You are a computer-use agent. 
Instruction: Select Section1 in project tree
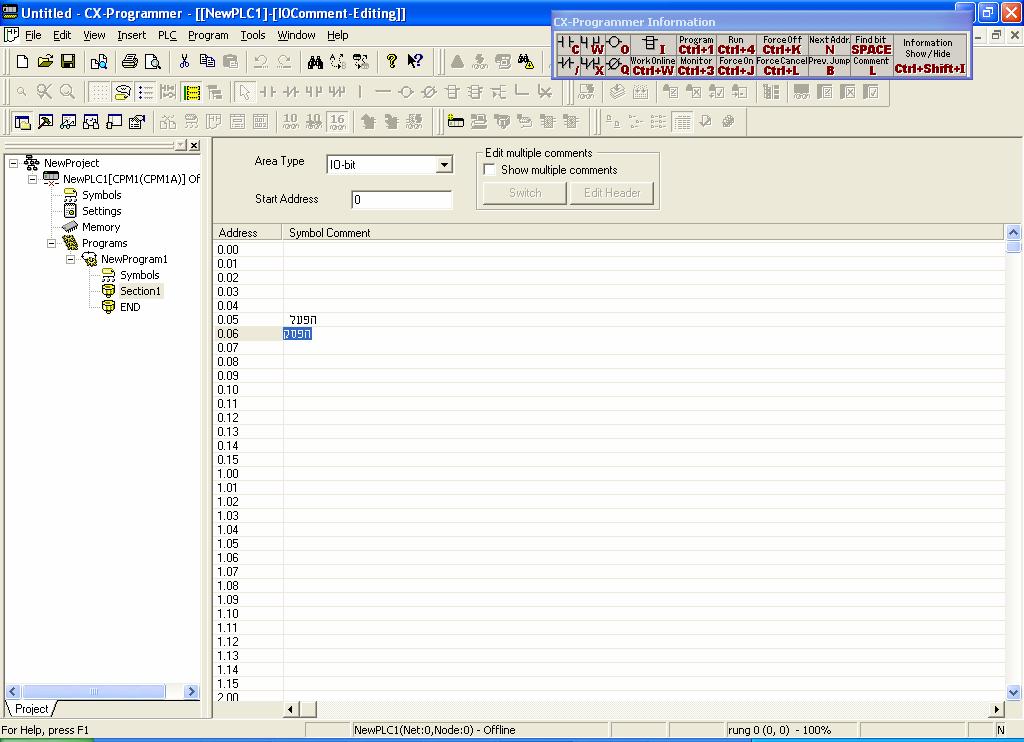click(140, 291)
